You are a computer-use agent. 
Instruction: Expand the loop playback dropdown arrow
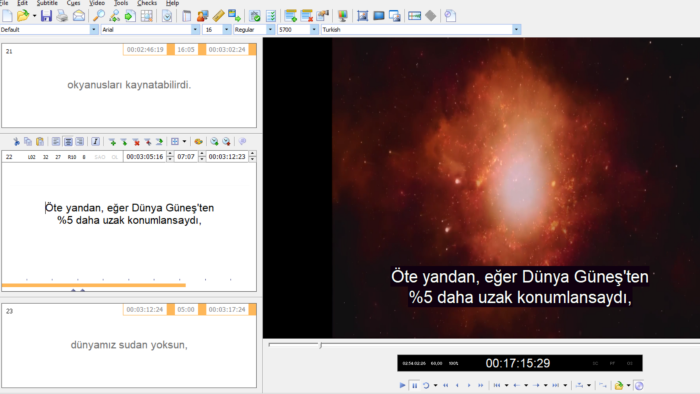[x=436, y=386]
